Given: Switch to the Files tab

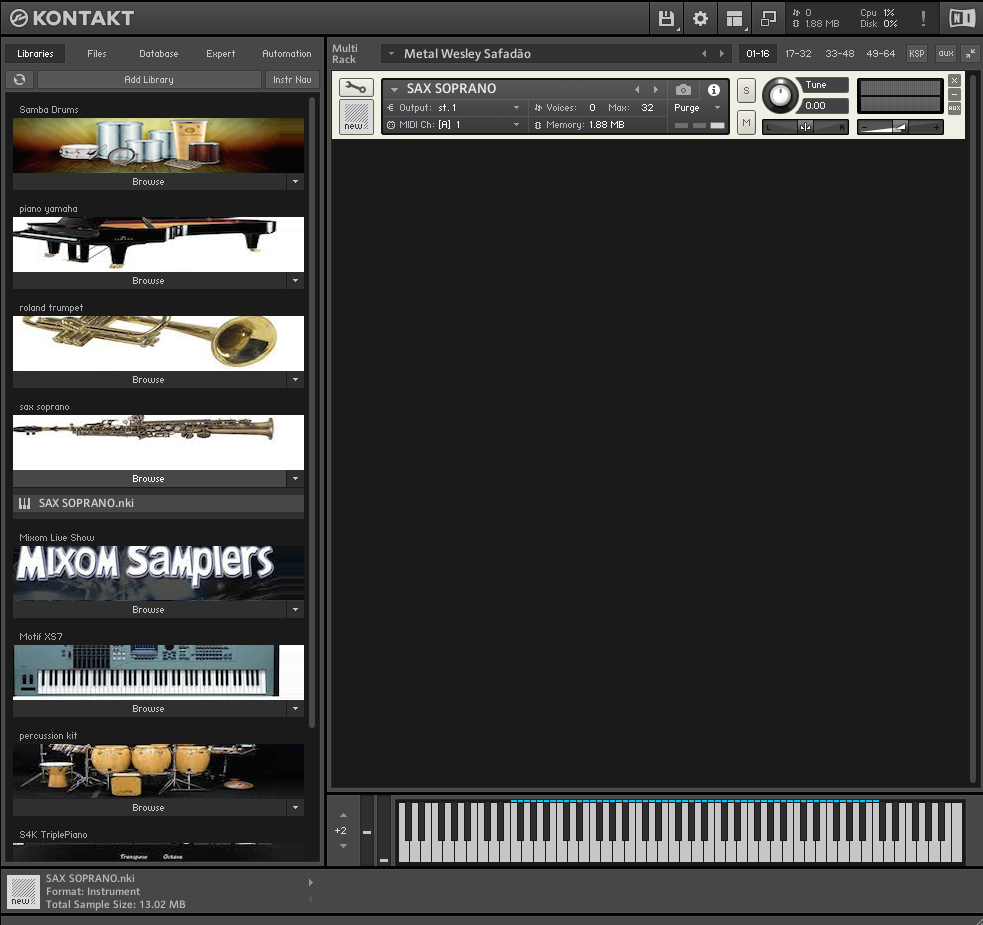Looking at the screenshot, I should pos(97,54).
